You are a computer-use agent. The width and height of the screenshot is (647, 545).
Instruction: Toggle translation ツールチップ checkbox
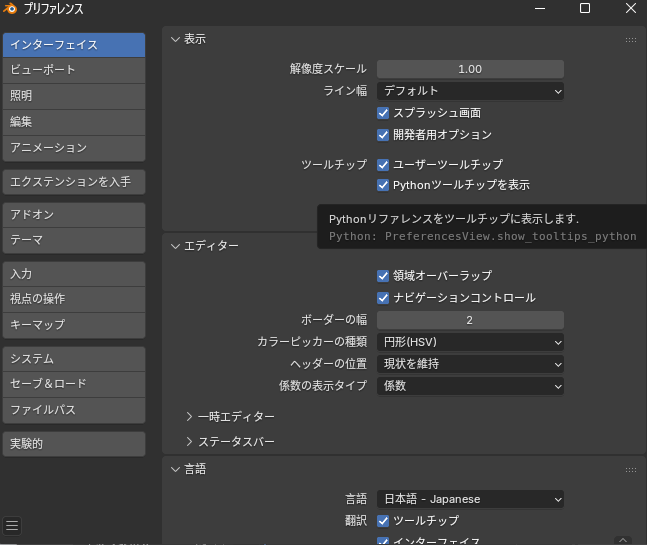tap(383, 521)
